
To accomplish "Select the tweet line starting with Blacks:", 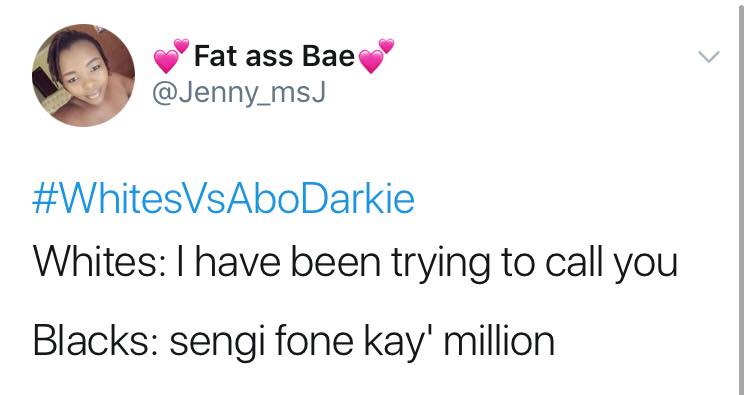I will tap(294, 341).
